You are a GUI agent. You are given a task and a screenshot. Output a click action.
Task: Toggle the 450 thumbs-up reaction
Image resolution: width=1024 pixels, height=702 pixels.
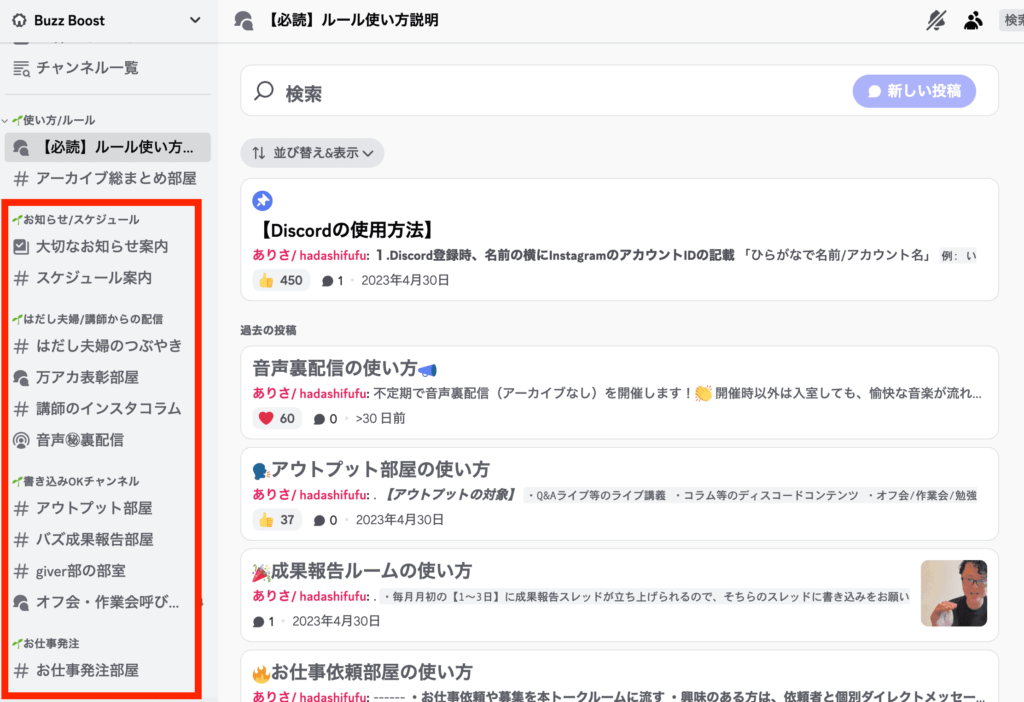click(x=280, y=280)
